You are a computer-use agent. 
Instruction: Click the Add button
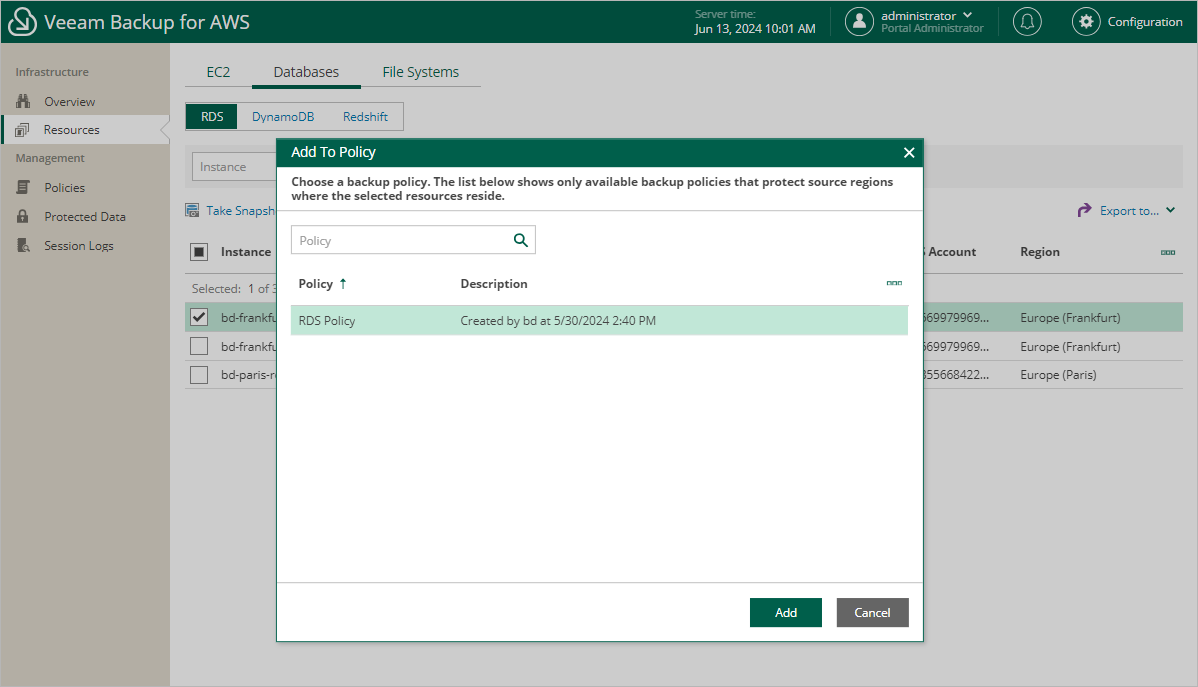tap(785, 612)
